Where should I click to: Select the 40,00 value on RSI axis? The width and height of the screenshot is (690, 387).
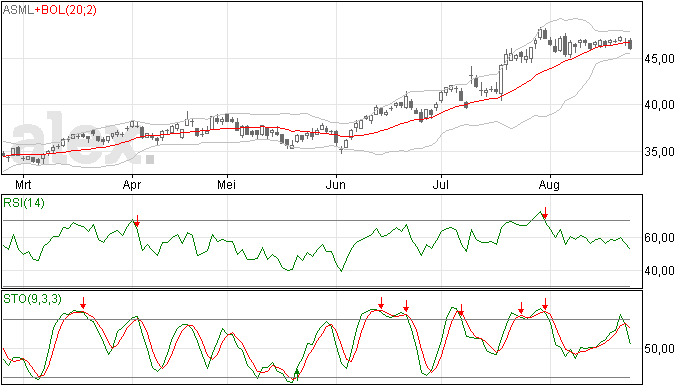pyautogui.click(x=659, y=271)
